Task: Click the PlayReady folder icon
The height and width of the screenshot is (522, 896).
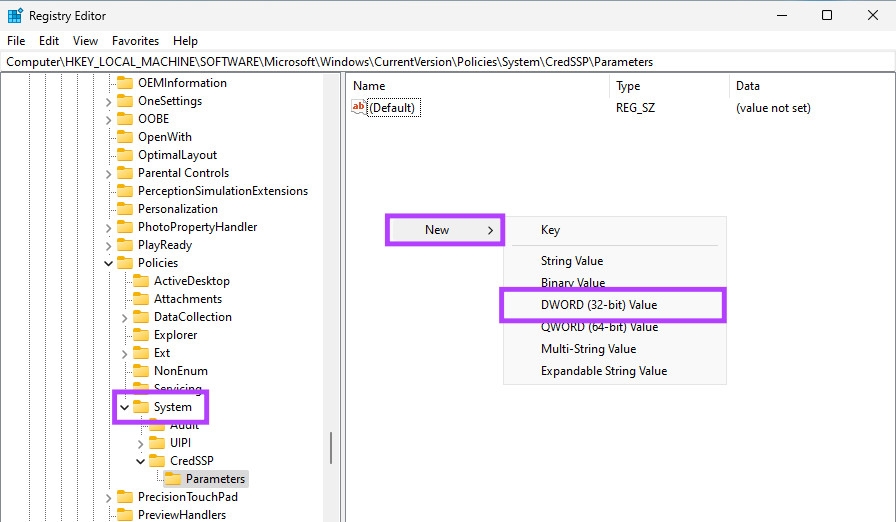Action: pyautogui.click(x=125, y=245)
